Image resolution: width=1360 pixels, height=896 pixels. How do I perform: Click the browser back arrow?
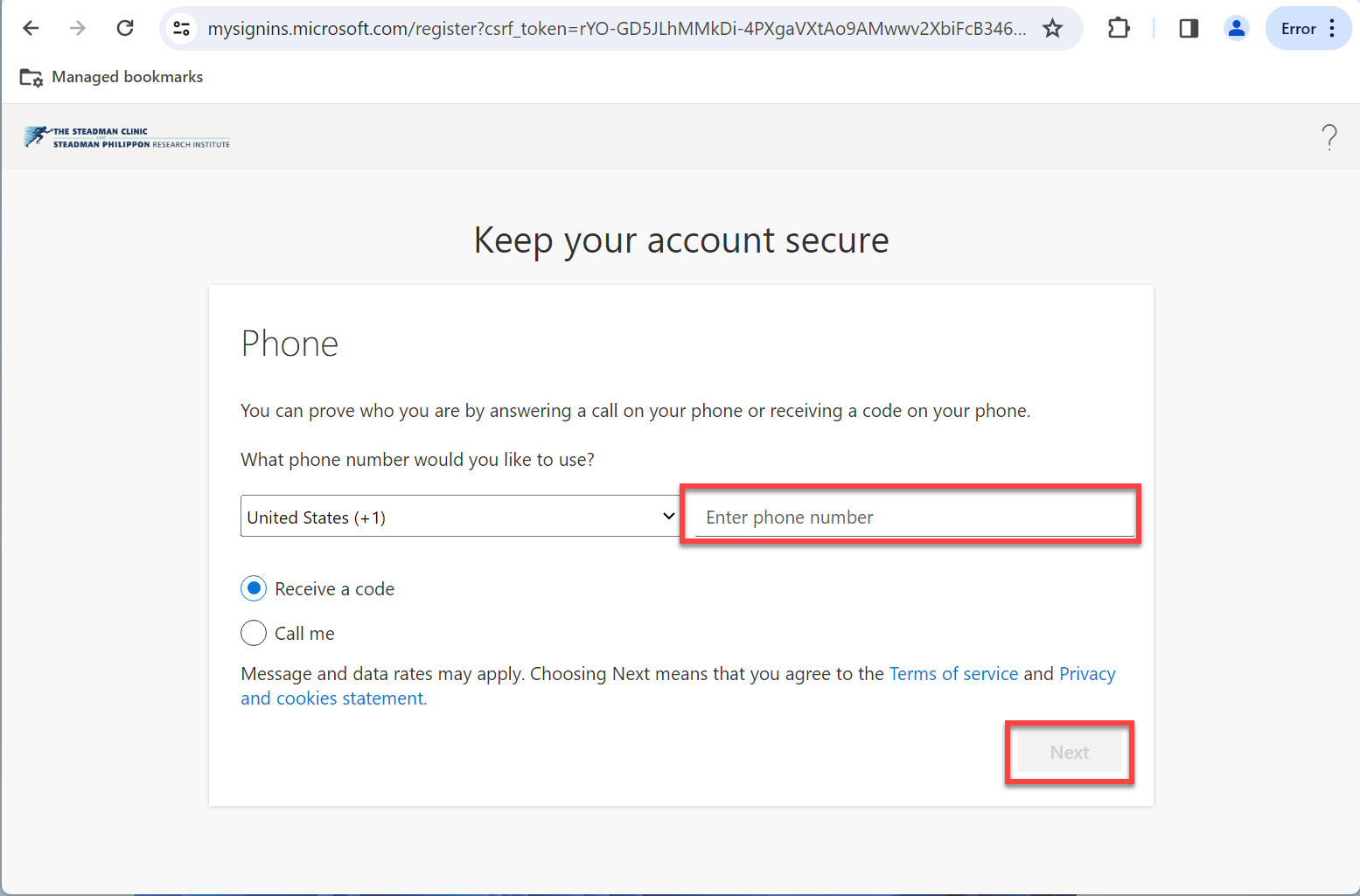(x=31, y=28)
